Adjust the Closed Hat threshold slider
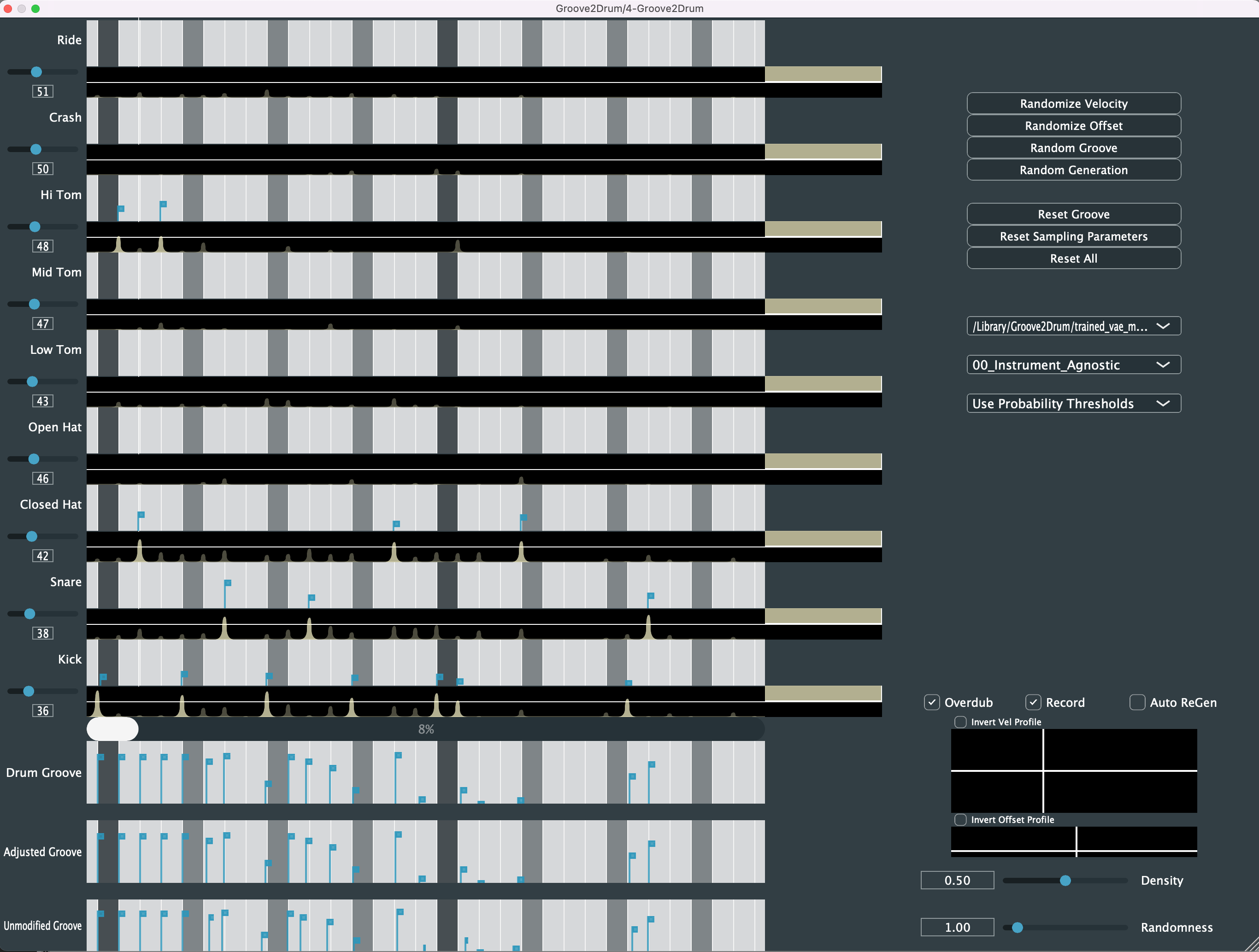 [x=32, y=536]
